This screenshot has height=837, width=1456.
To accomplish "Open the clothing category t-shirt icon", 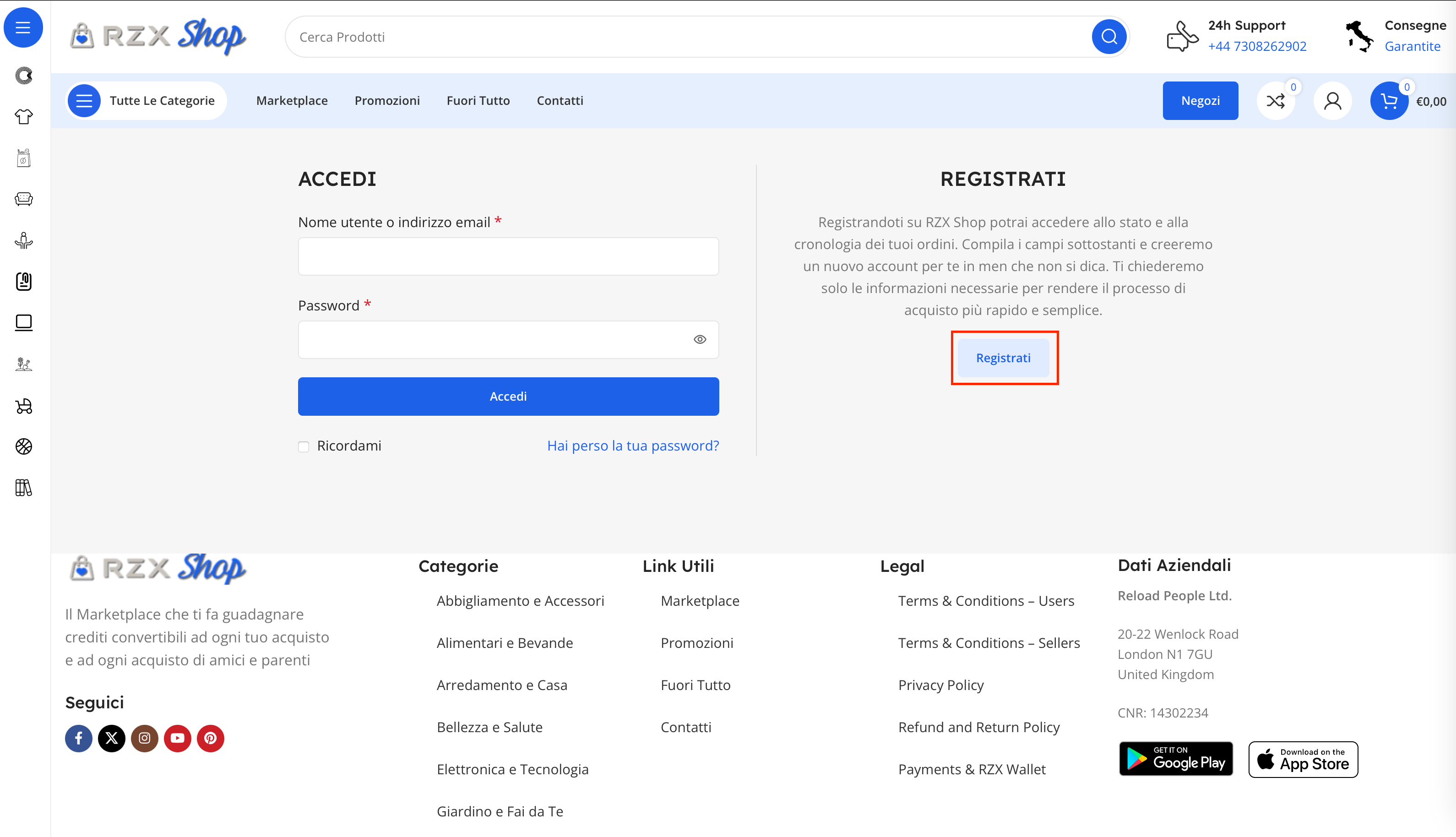I will (23, 117).
